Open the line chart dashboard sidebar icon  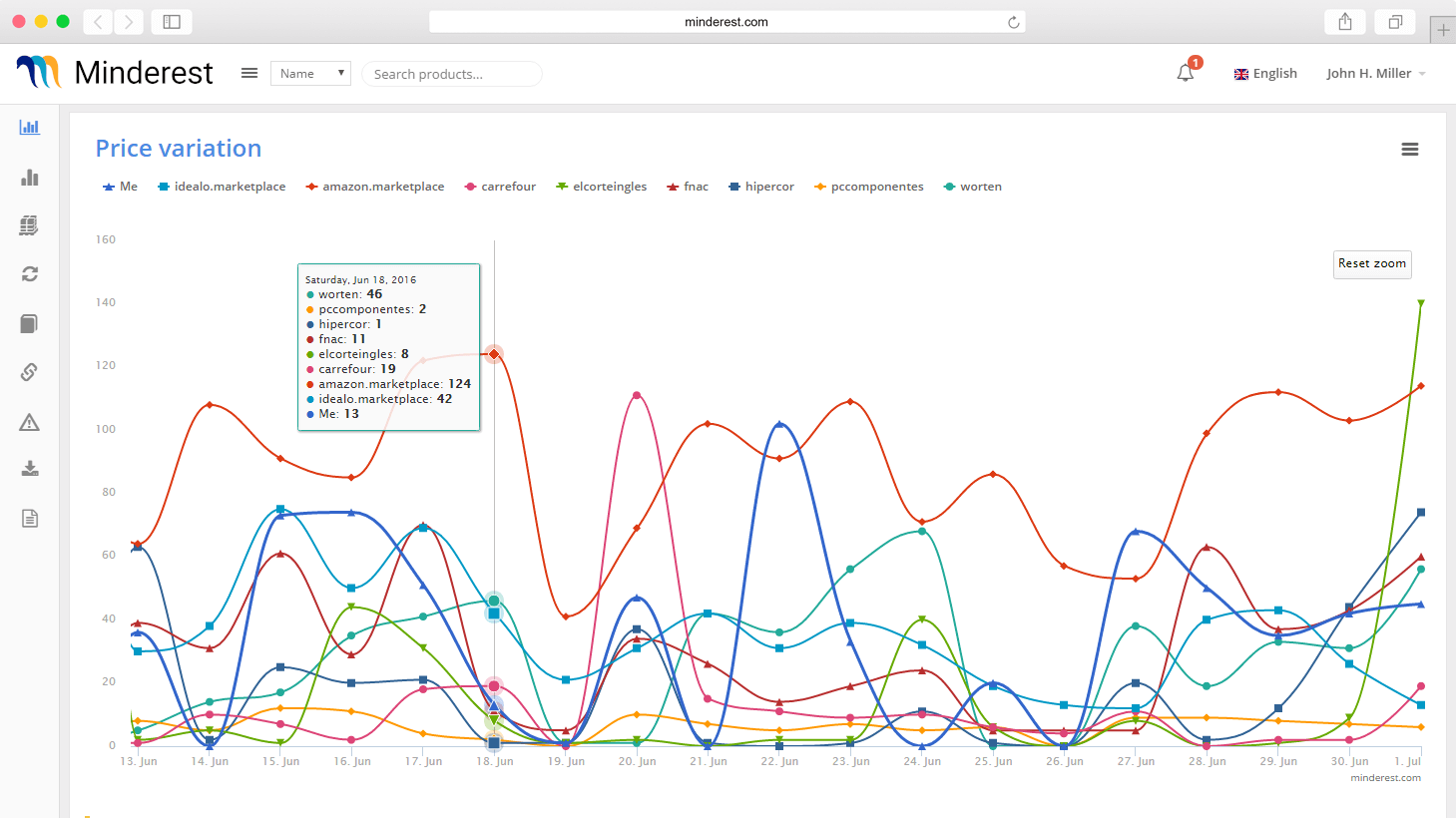point(30,127)
